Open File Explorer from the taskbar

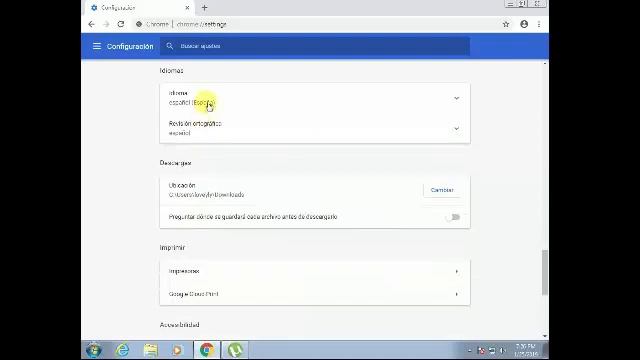point(150,350)
